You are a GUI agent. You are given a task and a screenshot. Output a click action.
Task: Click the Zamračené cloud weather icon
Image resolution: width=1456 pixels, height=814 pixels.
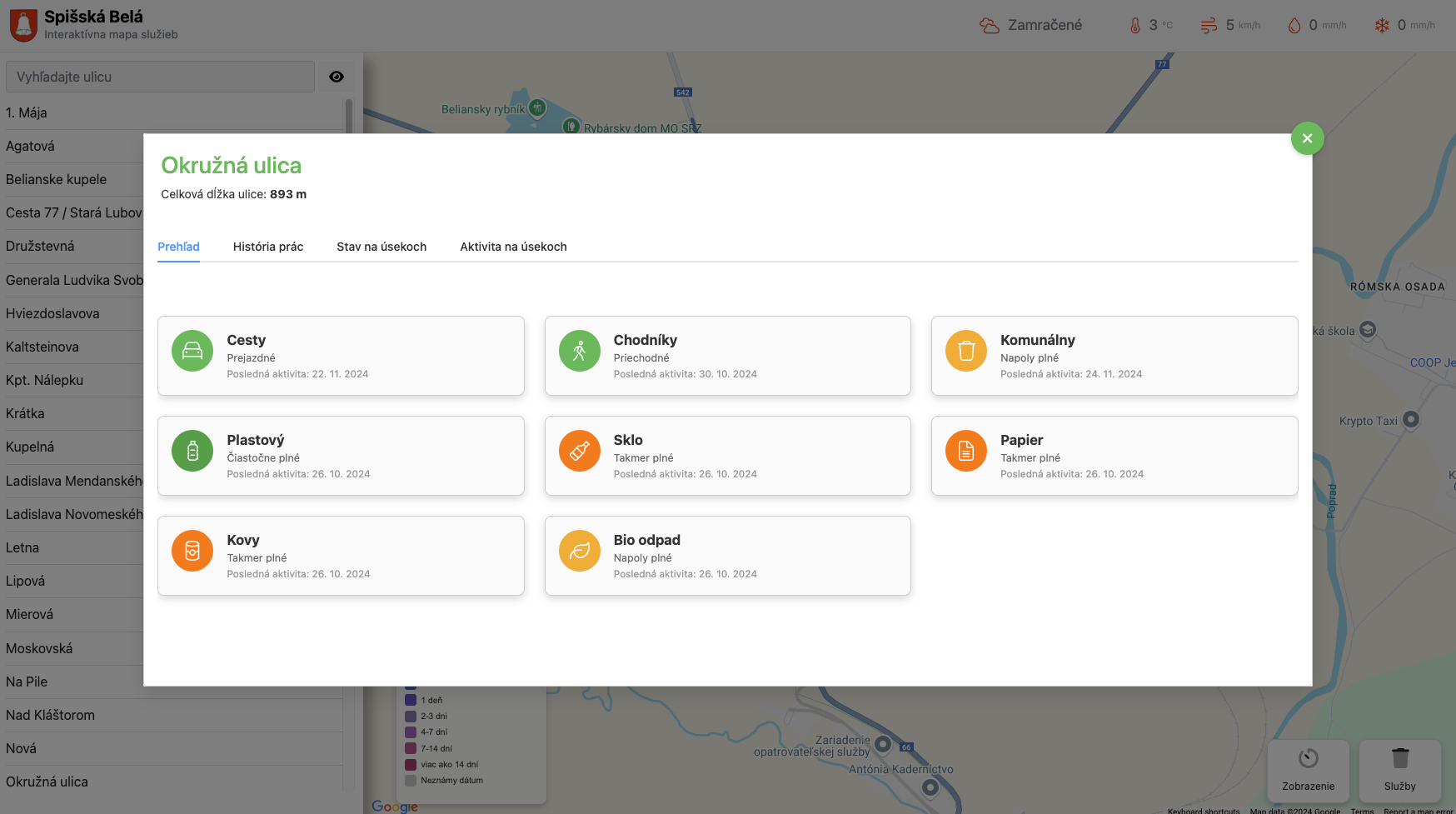[990, 26]
